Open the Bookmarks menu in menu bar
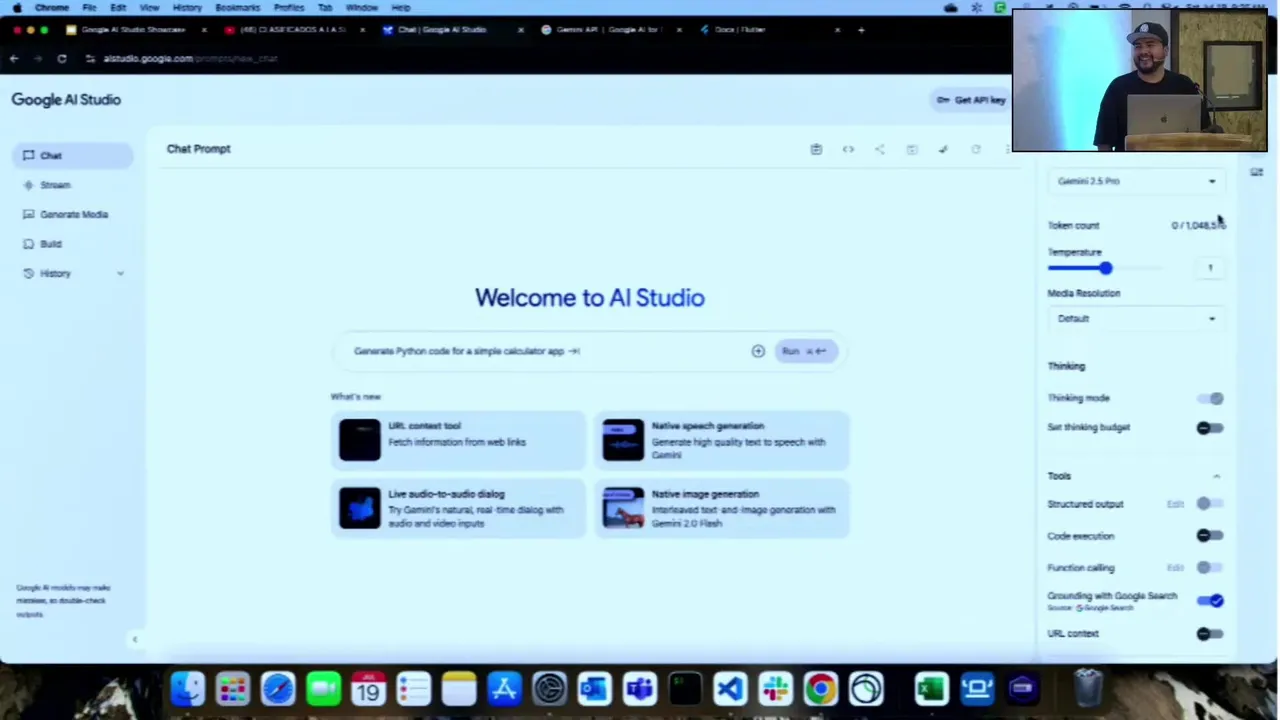1280x720 pixels. tap(237, 7)
